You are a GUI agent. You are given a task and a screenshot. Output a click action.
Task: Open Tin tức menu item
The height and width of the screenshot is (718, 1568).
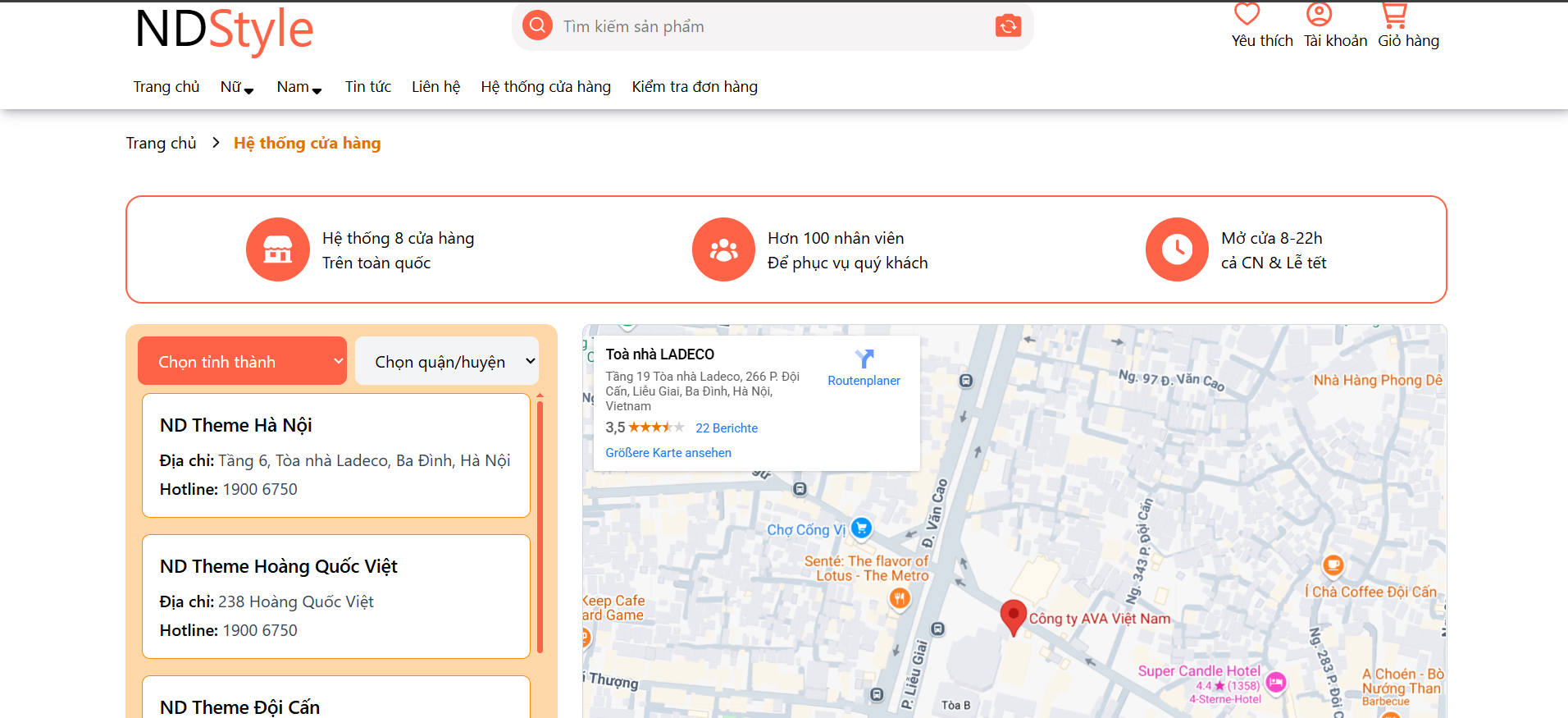pyautogui.click(x=368, y=87)
